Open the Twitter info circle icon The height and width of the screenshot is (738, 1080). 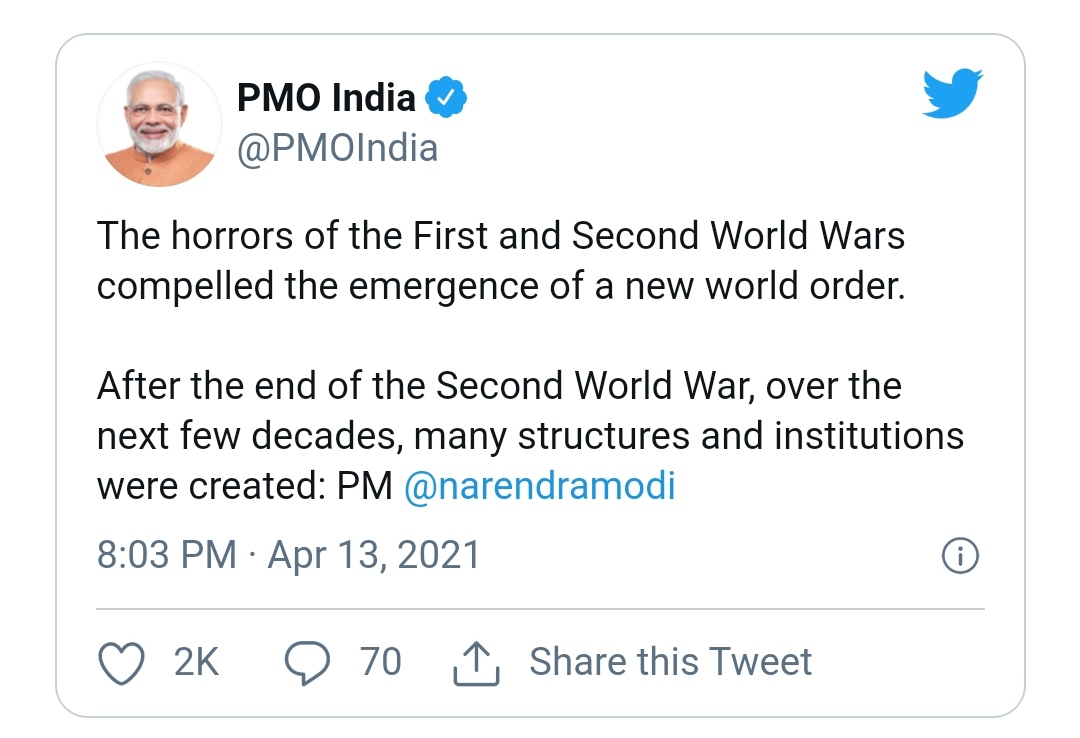[x=960, y=555]
